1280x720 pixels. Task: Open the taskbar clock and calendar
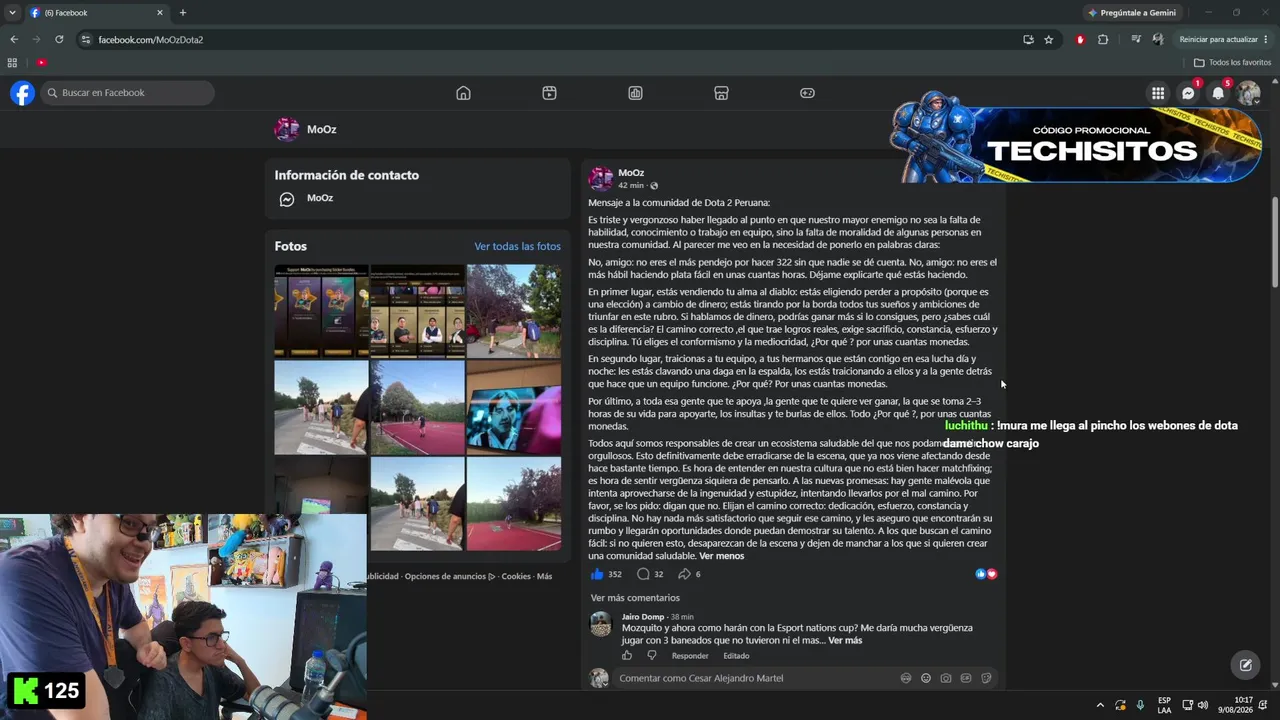pos(1235,705)
